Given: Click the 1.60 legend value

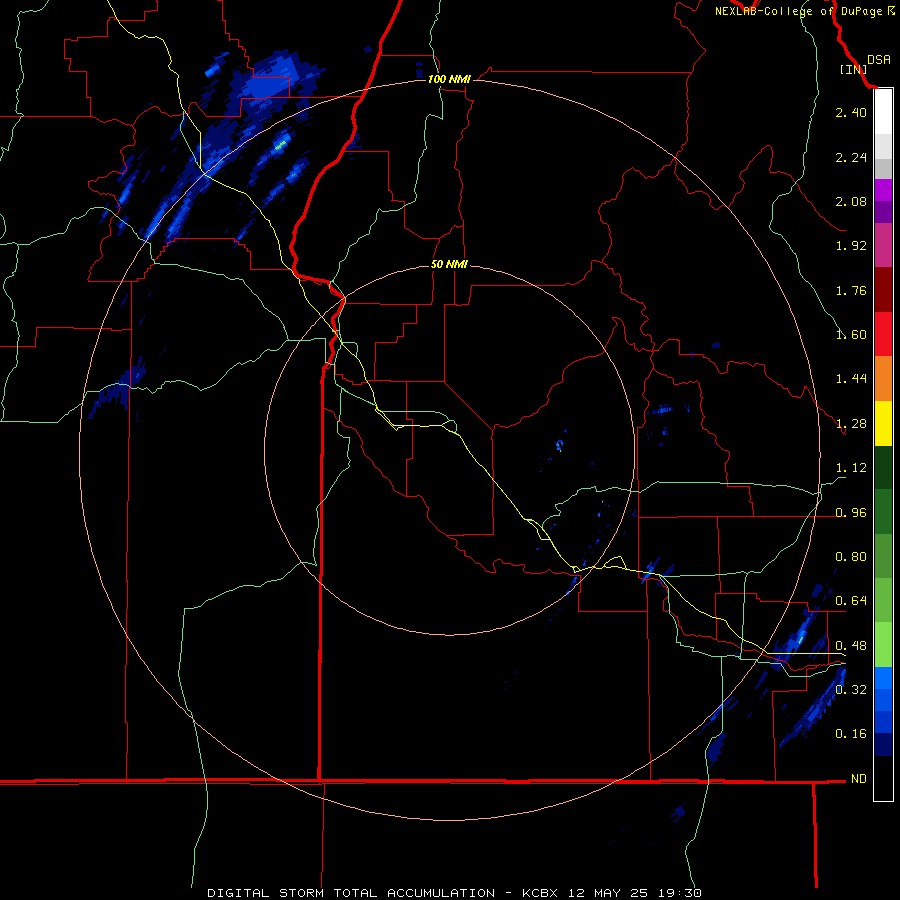Looking at the screenshot, I should tap(851, 335).
